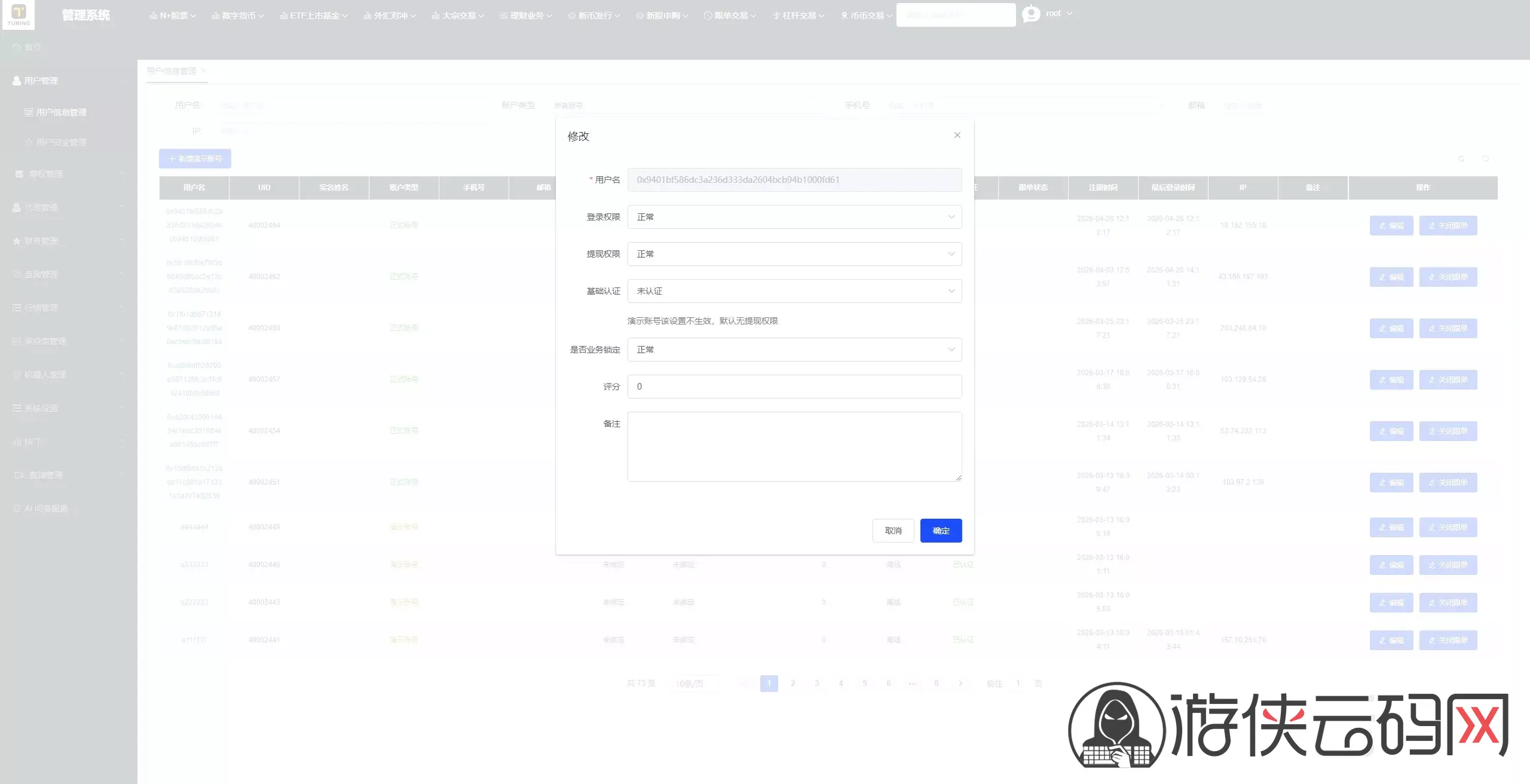The image size is (1530, 784).
Task: Open the 是否业务锁定 dropdown
Action: tap(794, 350)
